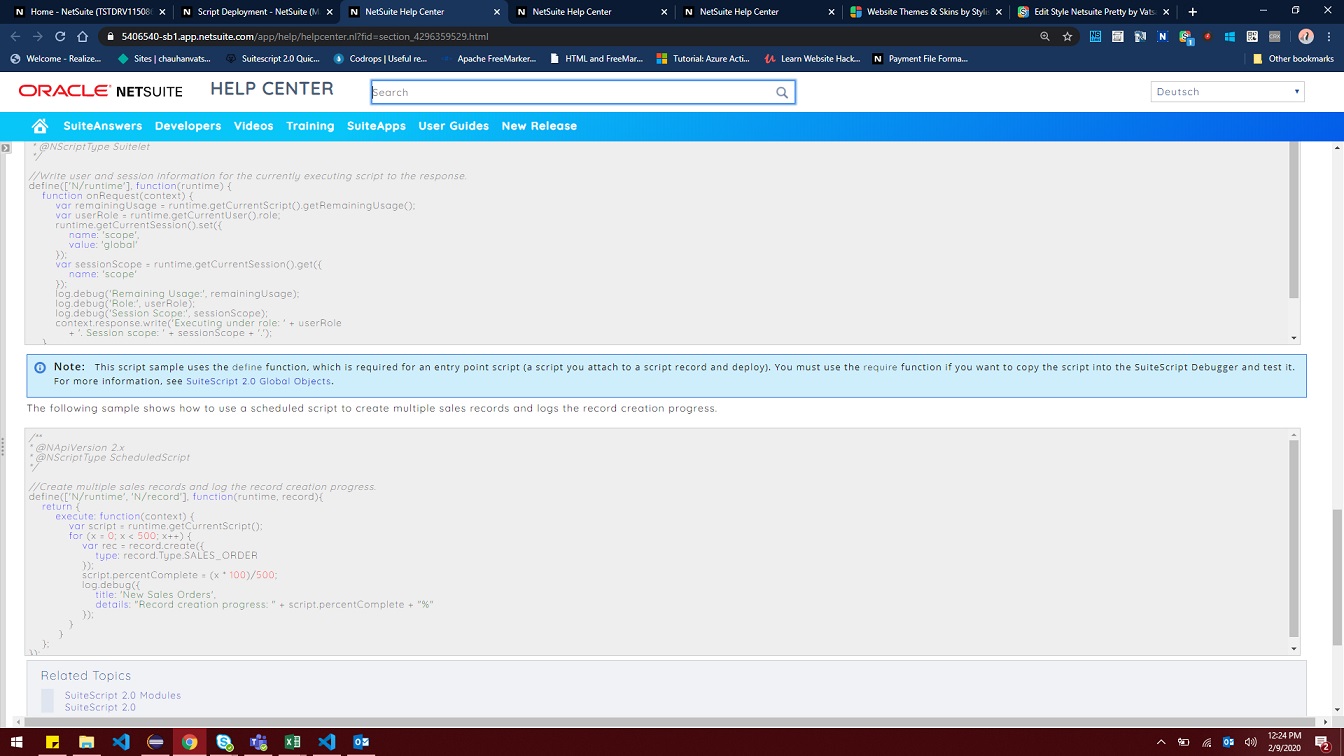Viewport: 1344px width, 756px height.
Task: Open the Apache FreeMarker bookmark
Action: pos(489,59)
